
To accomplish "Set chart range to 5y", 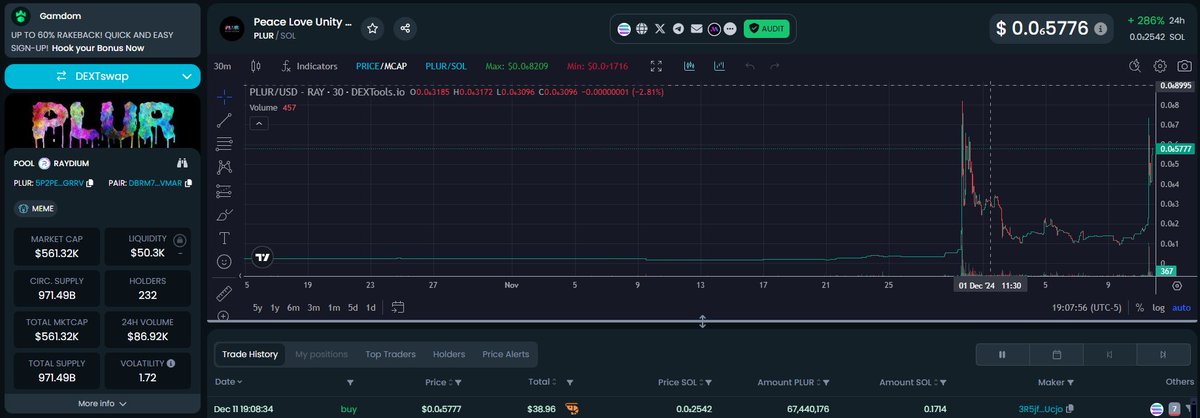I will tap(257, 307).
